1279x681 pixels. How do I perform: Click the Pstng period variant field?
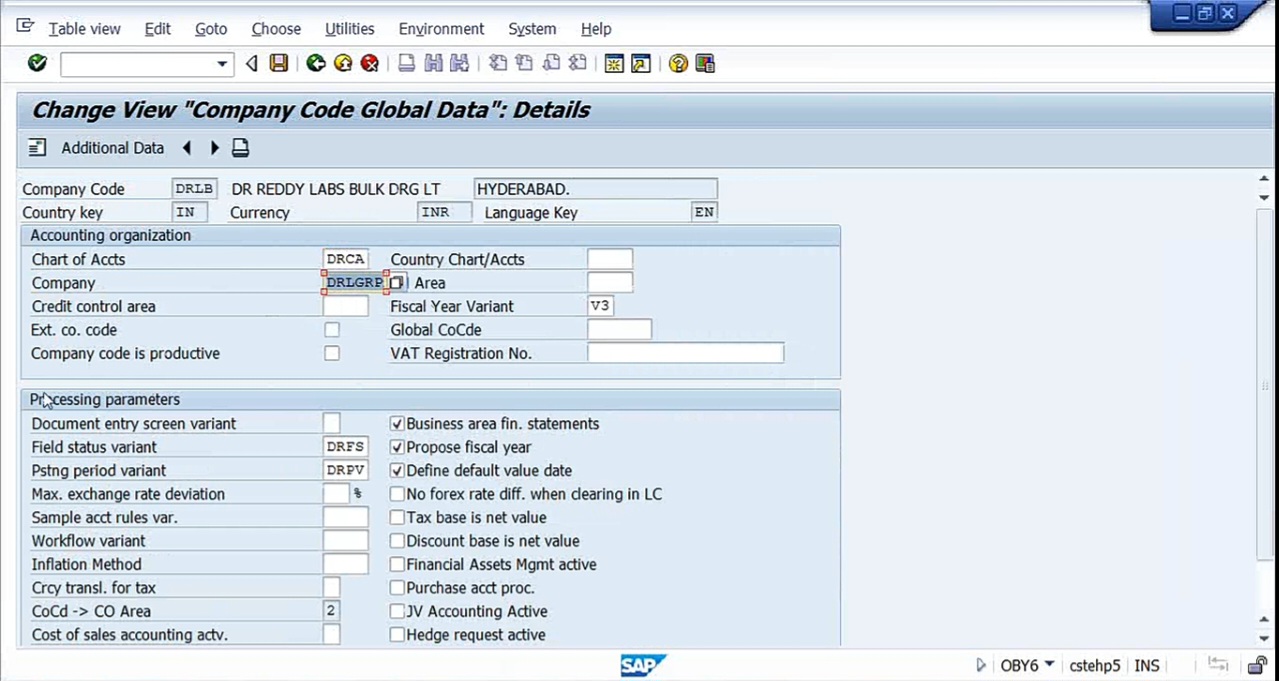(346, 471)
